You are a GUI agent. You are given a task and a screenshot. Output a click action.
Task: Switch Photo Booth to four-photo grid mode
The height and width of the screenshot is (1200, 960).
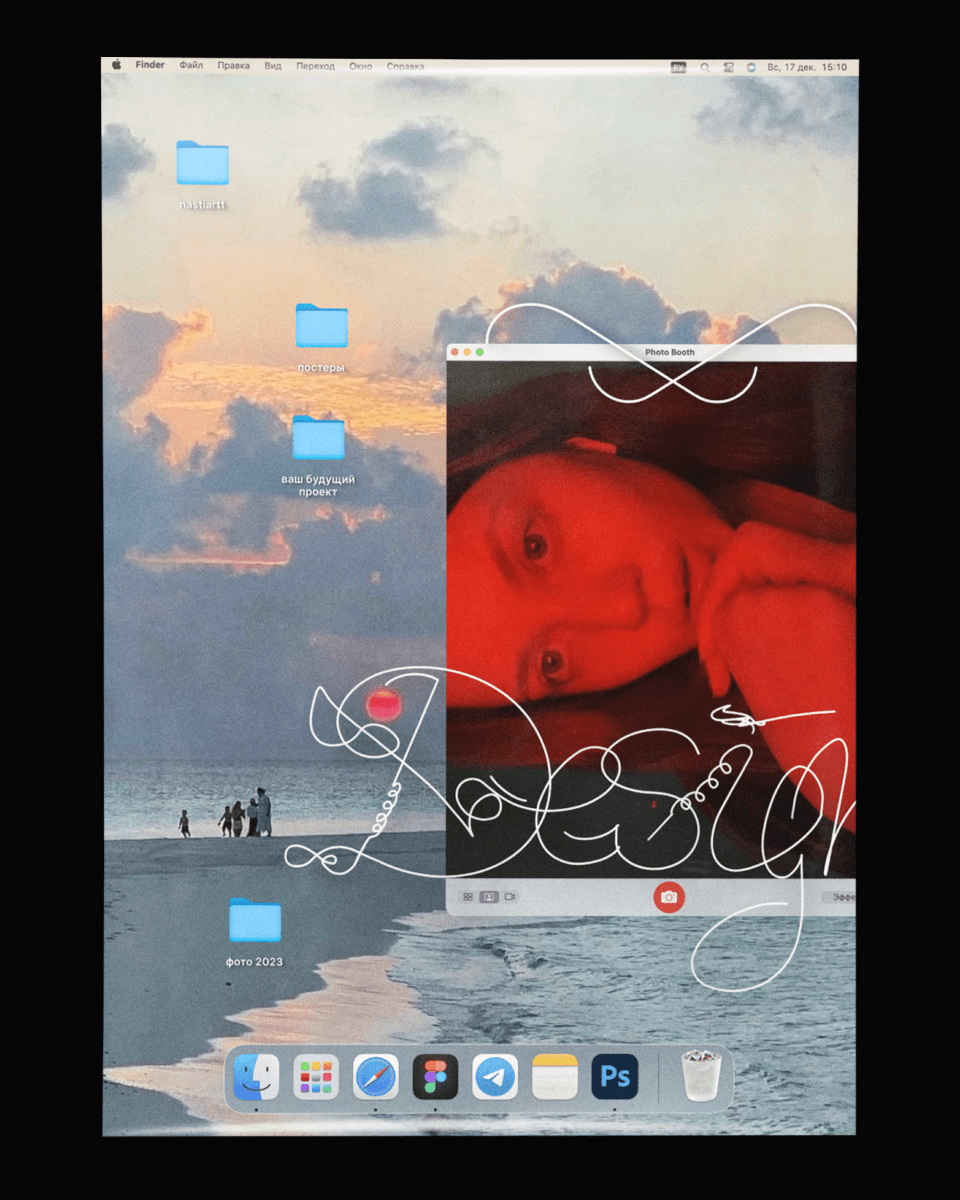pyautogui.click(x=467, y=897)
